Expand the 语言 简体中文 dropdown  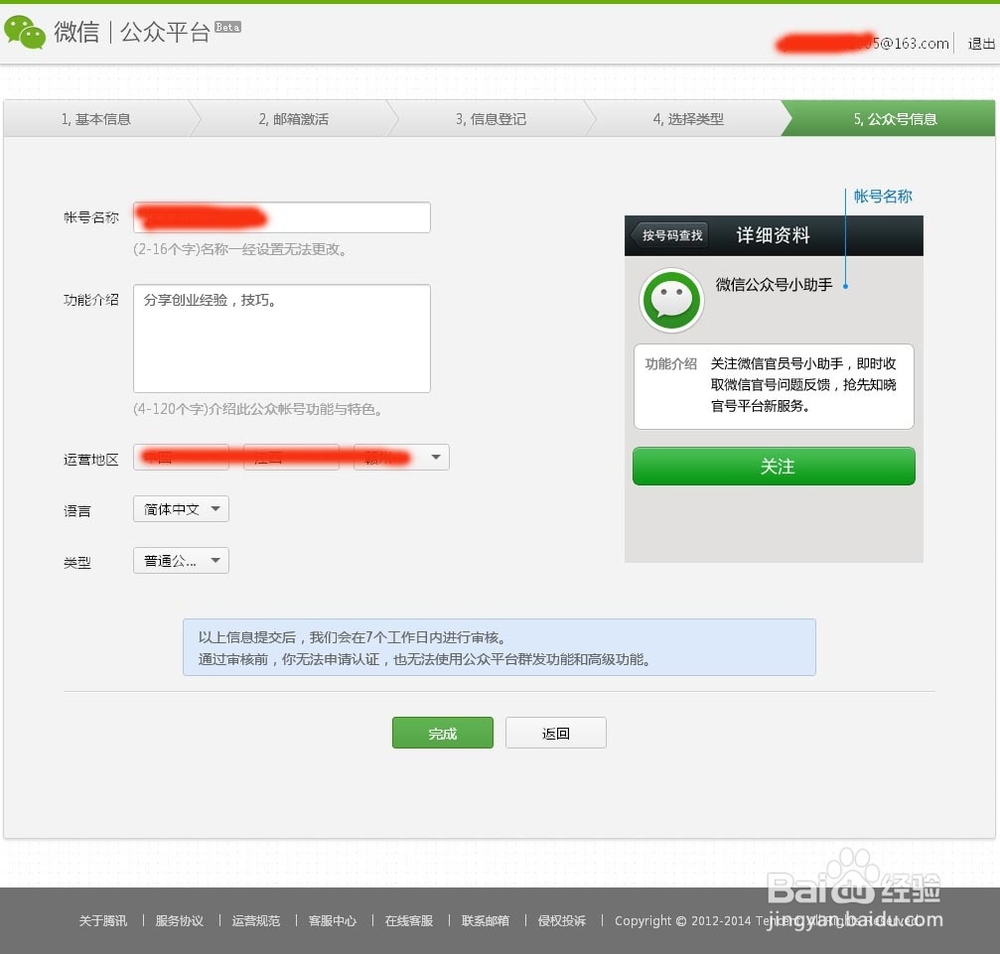[181, 509]
